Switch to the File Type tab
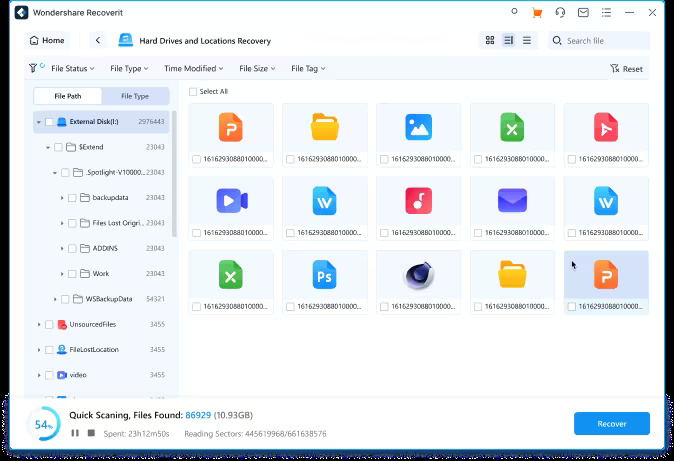674x461 pixels. coord(135,96)
